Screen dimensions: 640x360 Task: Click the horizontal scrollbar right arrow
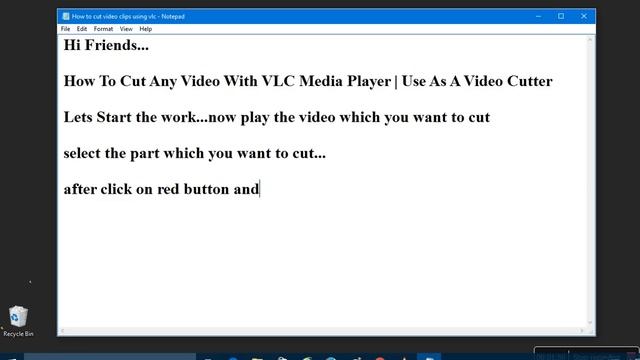[582, 331]
